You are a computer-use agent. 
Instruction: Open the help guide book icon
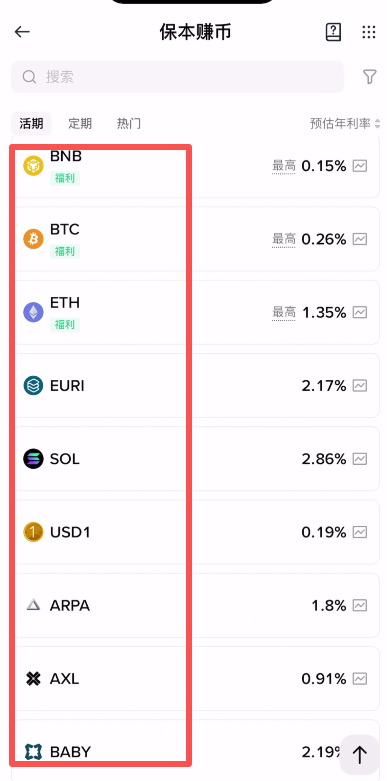(333, 32)
